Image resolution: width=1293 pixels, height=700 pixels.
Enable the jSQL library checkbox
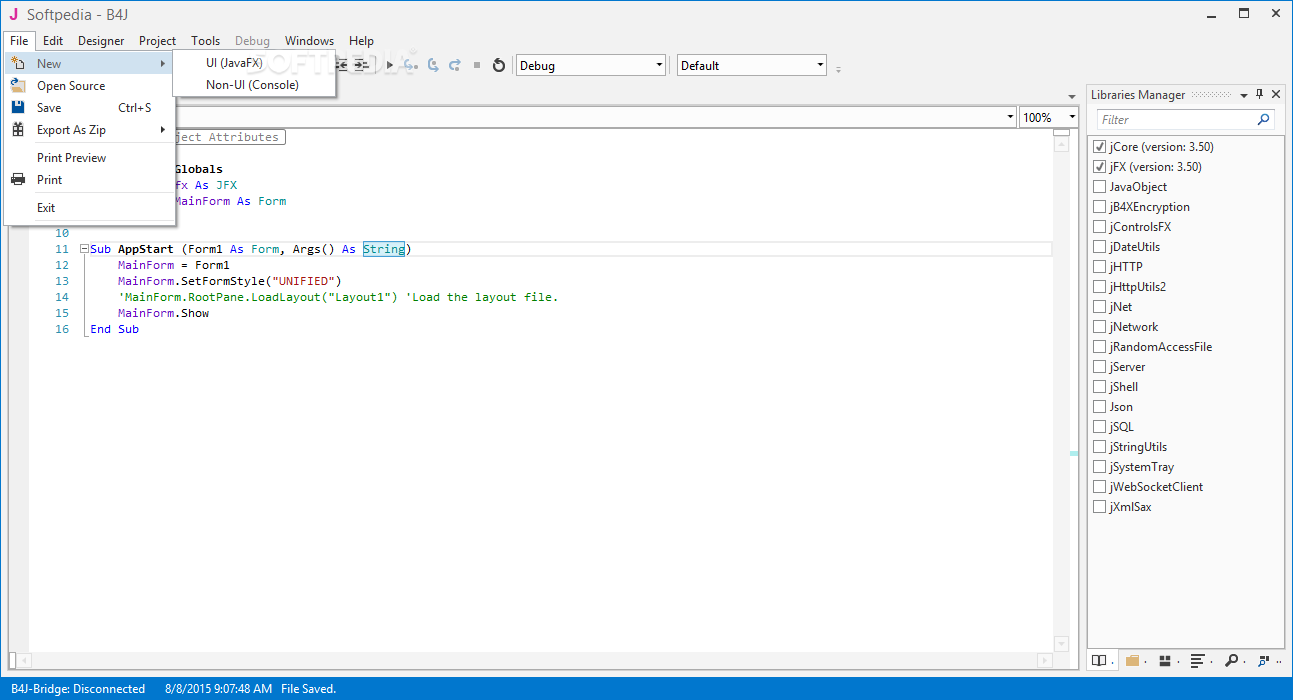click(1100, 427)
